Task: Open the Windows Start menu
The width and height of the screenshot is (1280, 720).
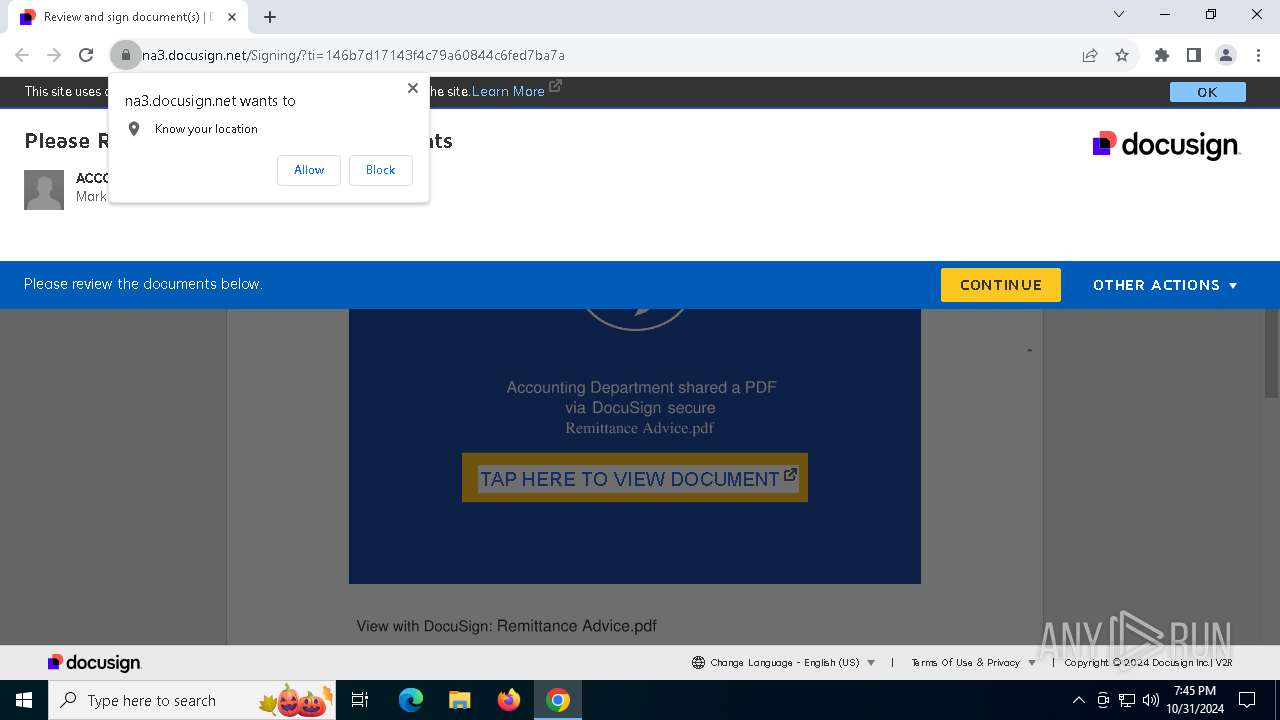Action: (x=24, y=700)
